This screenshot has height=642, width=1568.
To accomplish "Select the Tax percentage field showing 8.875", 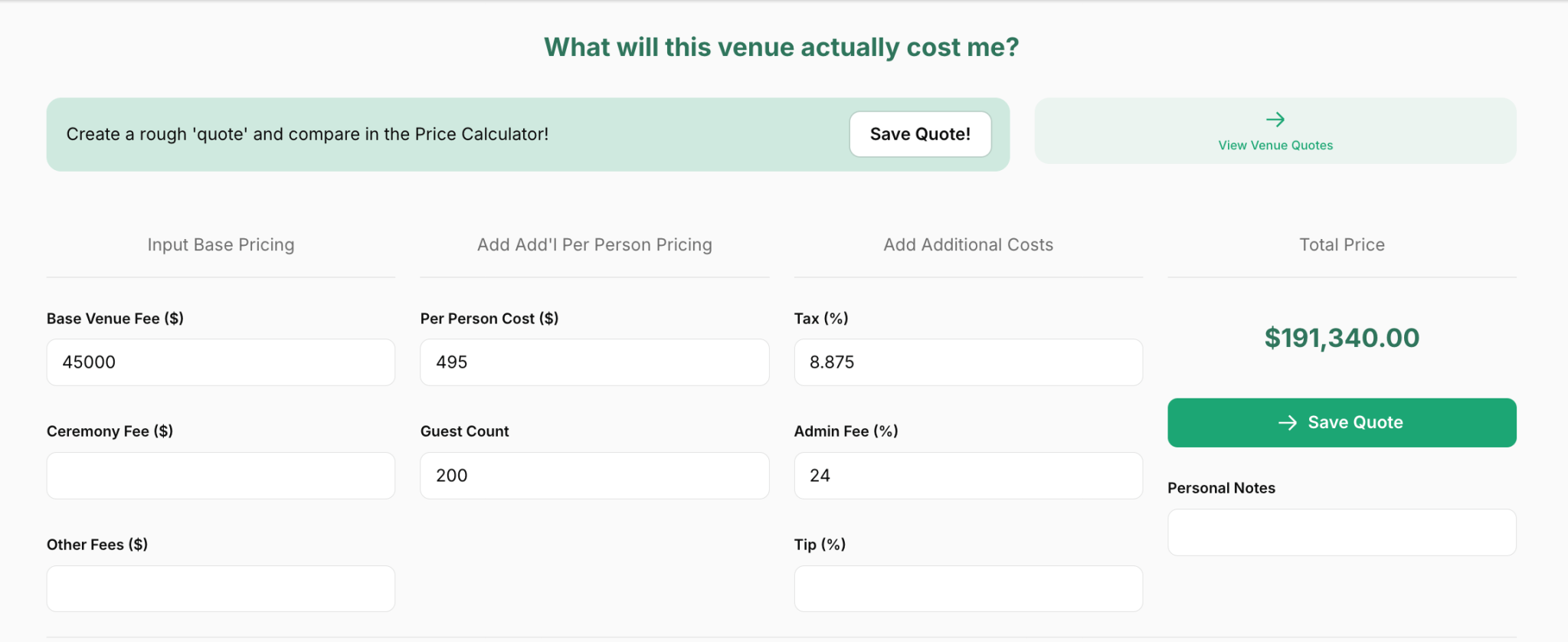I will tap(967, 362).
